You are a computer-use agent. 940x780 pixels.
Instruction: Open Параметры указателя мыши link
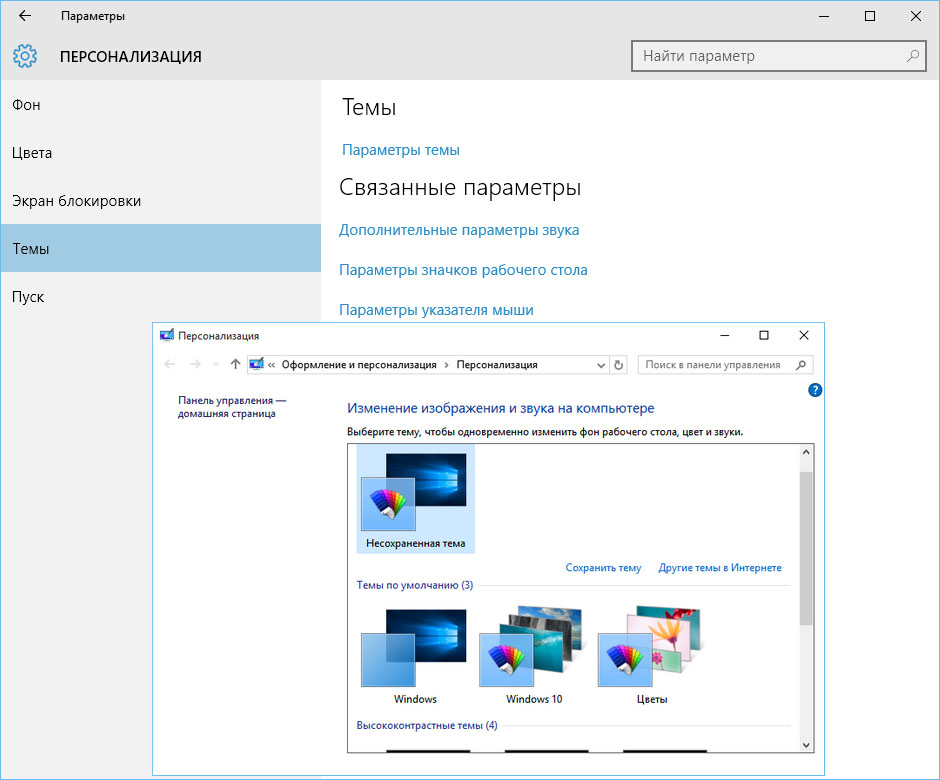(x=436, y=310)
